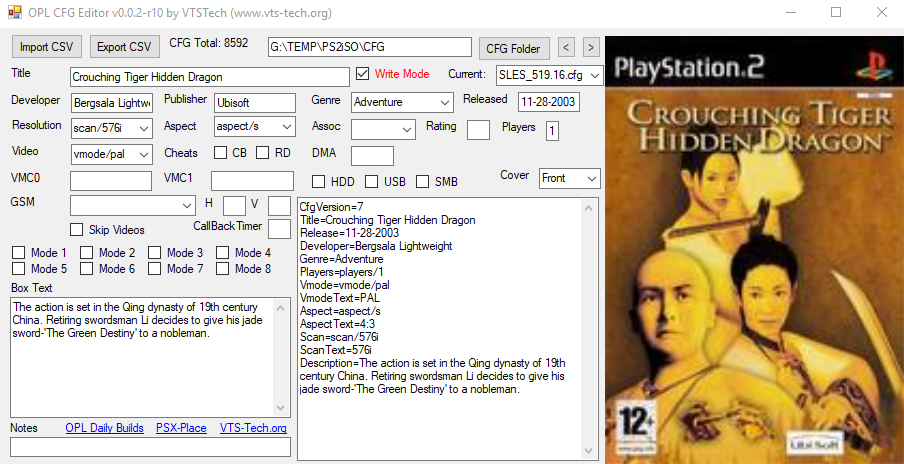Click the Title input field
The width and height of the screenshot is (904, 464).
210,77
